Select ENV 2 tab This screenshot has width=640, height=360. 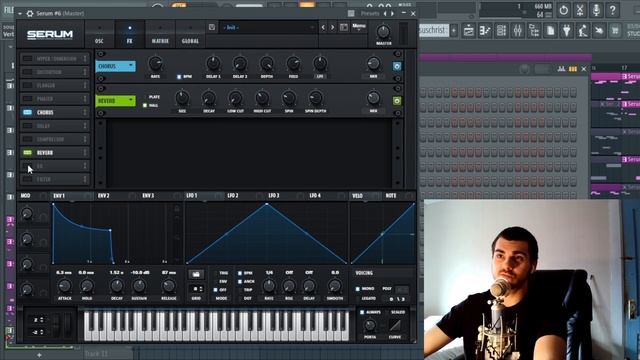coord(104,196)
